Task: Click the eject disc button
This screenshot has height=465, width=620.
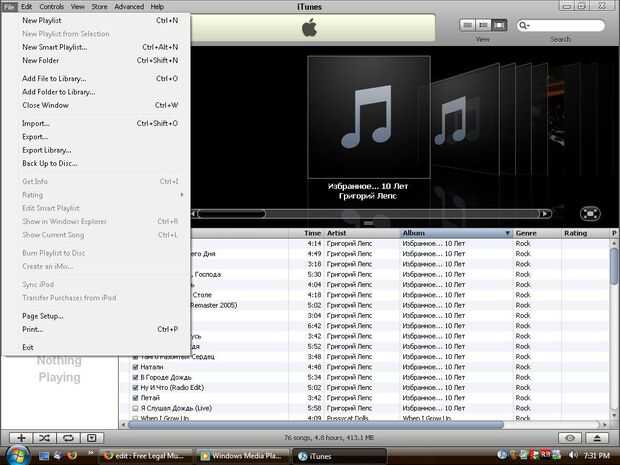Action: (x=597, y=438)
